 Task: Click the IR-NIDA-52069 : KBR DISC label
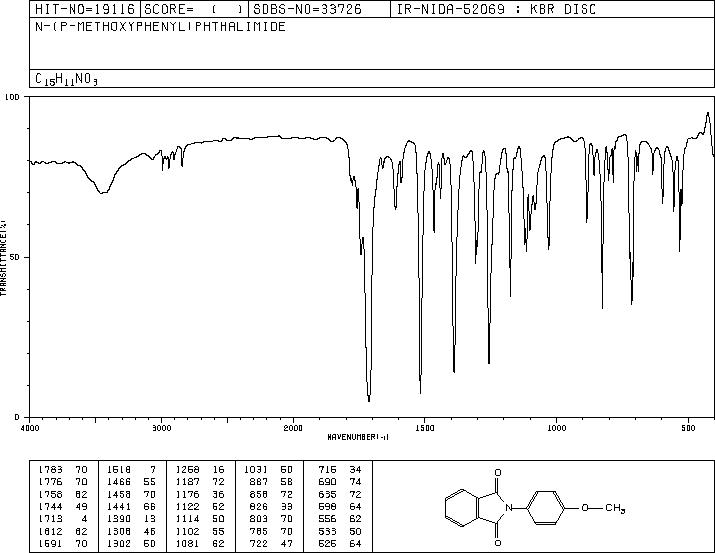(x=496, y=9)
